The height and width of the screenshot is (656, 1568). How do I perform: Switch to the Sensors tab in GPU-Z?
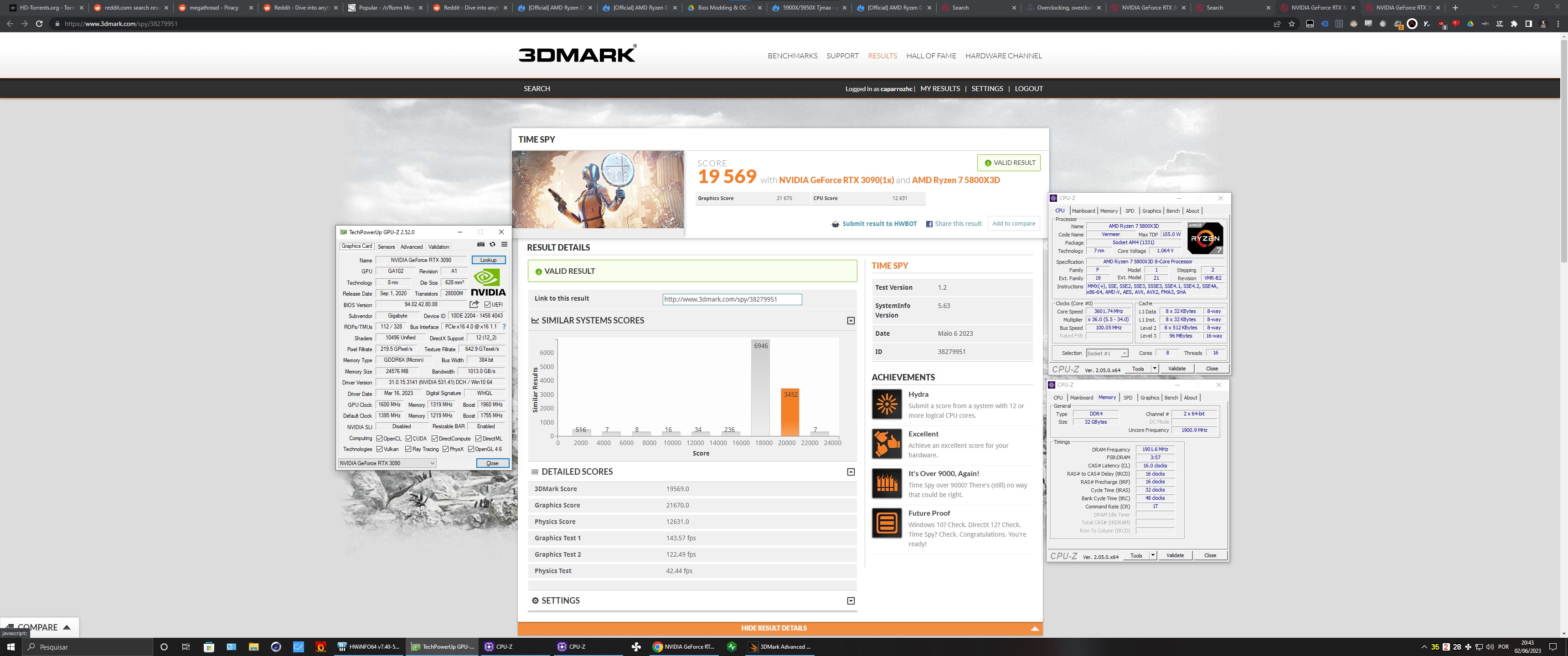[386, 247]
